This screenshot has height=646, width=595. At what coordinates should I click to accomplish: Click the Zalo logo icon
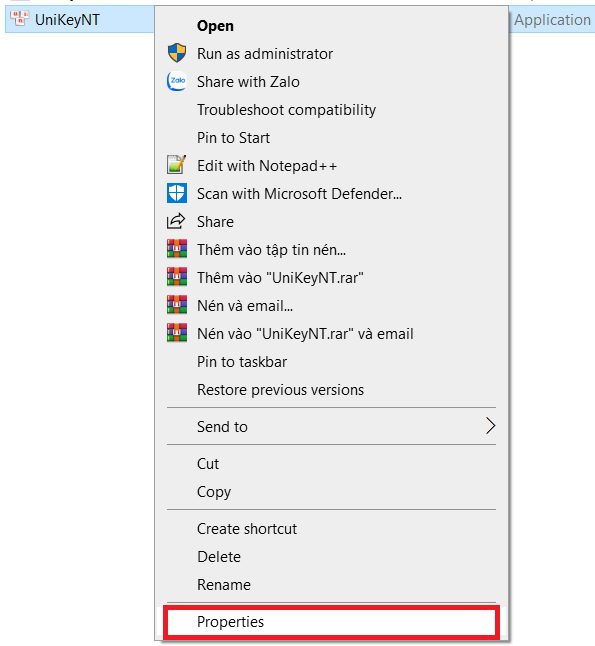pyautogui.click(x=177, y=82)
